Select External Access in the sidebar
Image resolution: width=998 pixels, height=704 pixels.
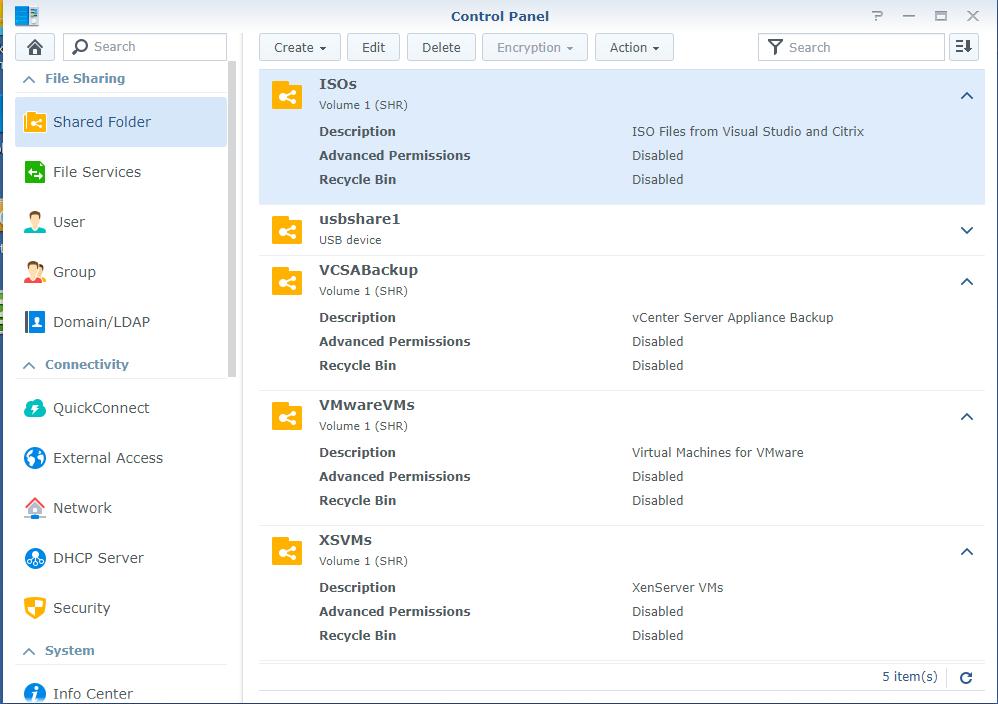click(x=107, y=458)
